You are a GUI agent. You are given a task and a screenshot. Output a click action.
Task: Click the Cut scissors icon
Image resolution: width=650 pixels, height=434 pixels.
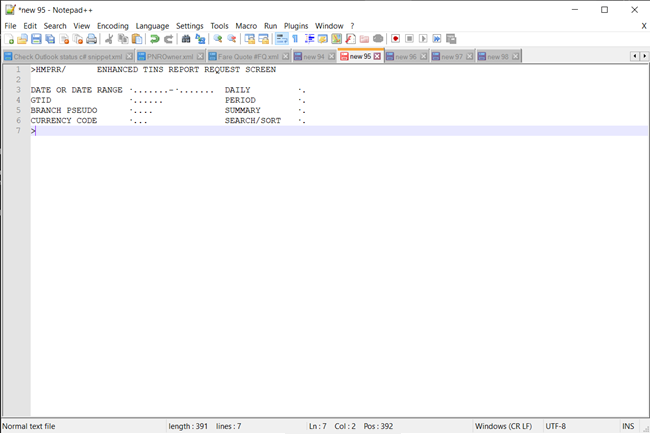[108, 39]
